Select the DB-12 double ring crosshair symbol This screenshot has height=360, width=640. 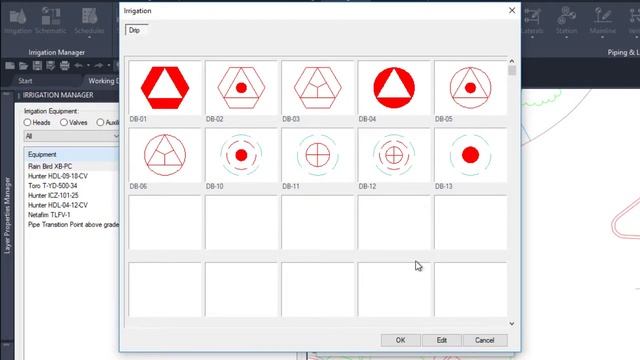394,155
